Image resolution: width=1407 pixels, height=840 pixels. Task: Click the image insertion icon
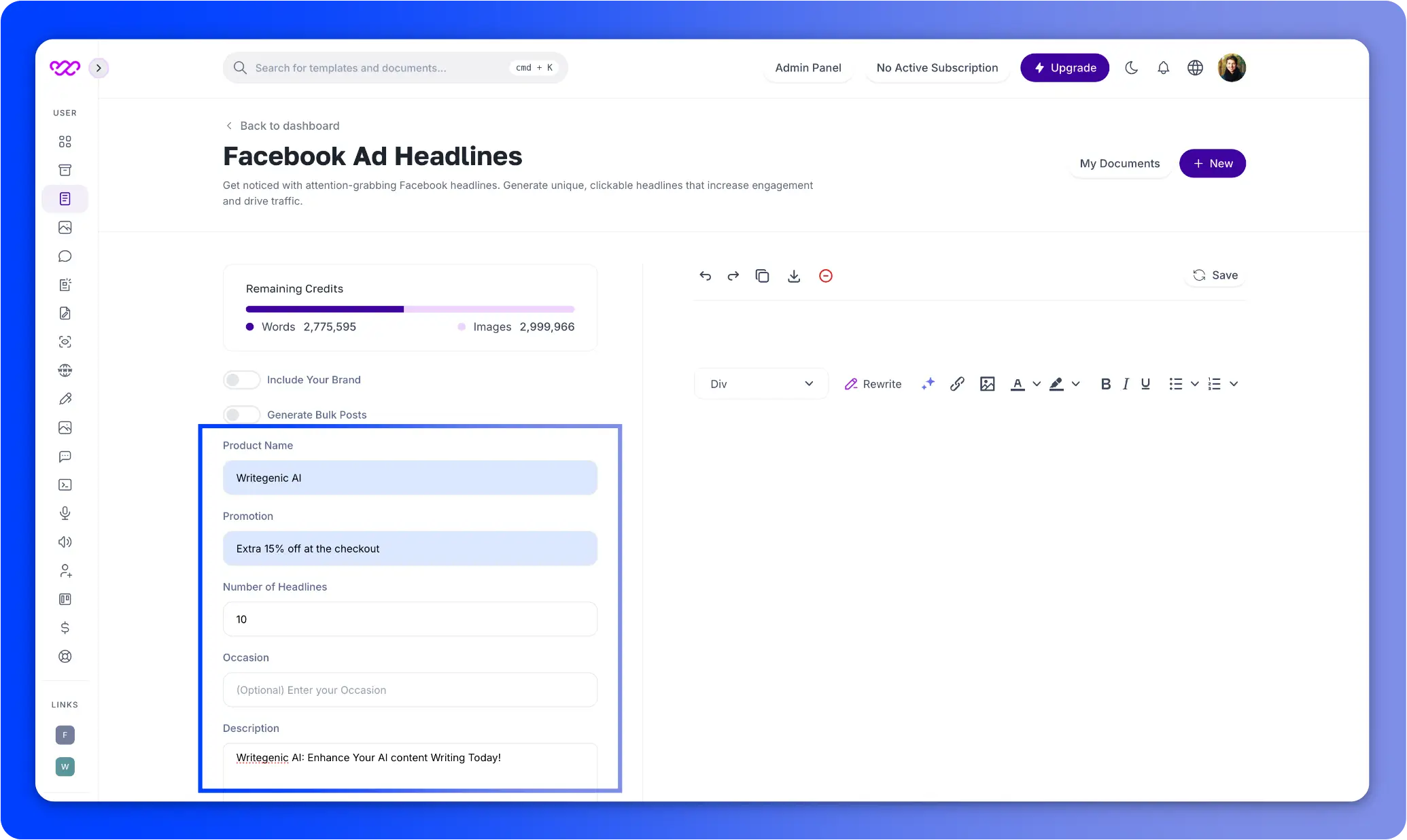tap(987, 384)
